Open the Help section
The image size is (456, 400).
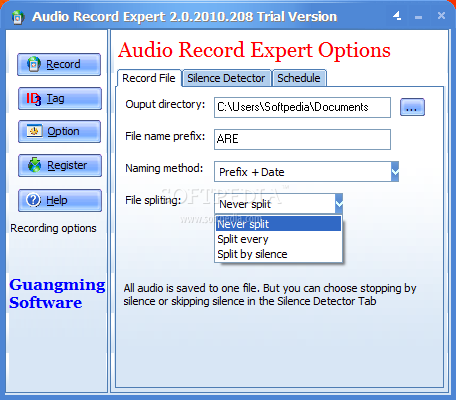click(60, 200)
